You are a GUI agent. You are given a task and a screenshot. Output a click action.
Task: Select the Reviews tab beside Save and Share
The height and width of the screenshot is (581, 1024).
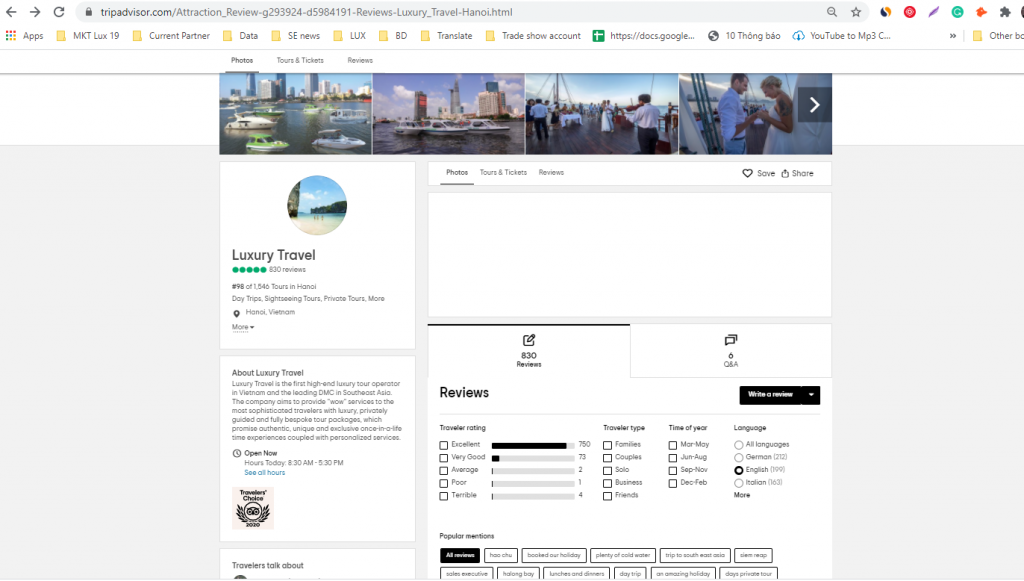coord(551,172)
